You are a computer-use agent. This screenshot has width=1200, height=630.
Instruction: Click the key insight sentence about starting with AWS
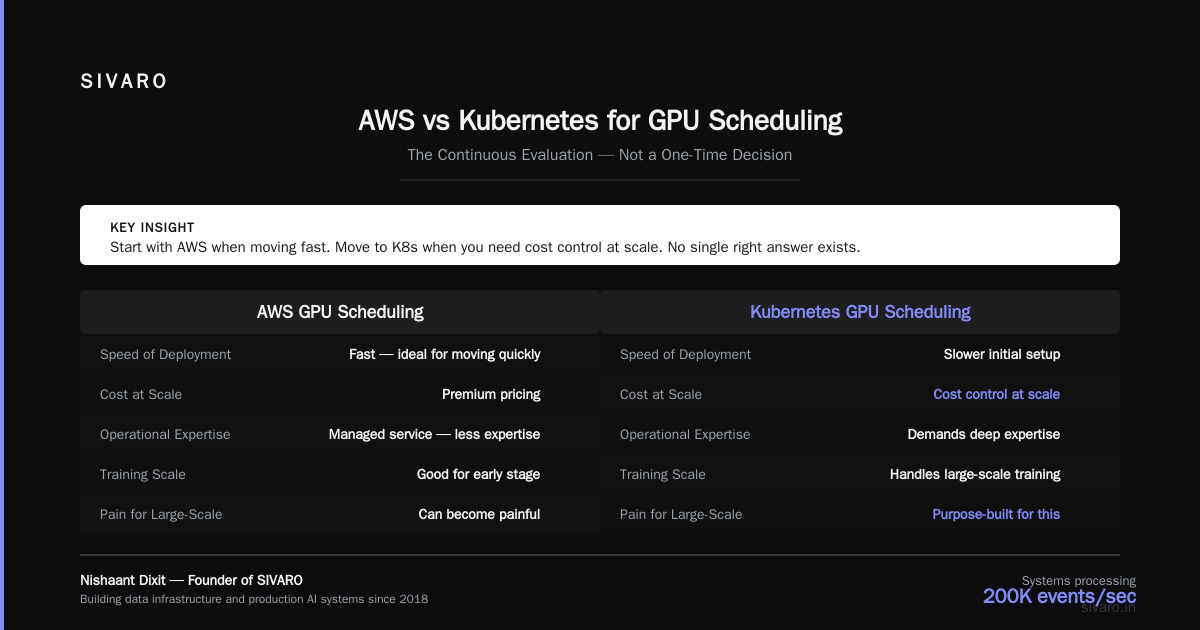[x=485, y=246]
